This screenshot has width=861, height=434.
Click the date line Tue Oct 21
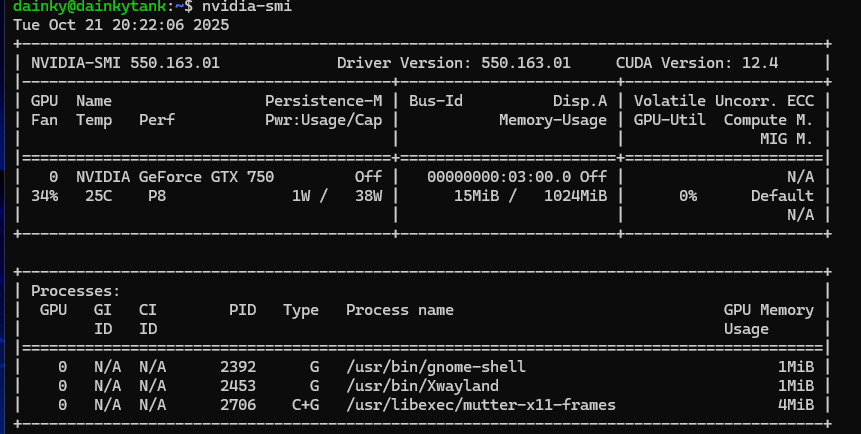121,24
